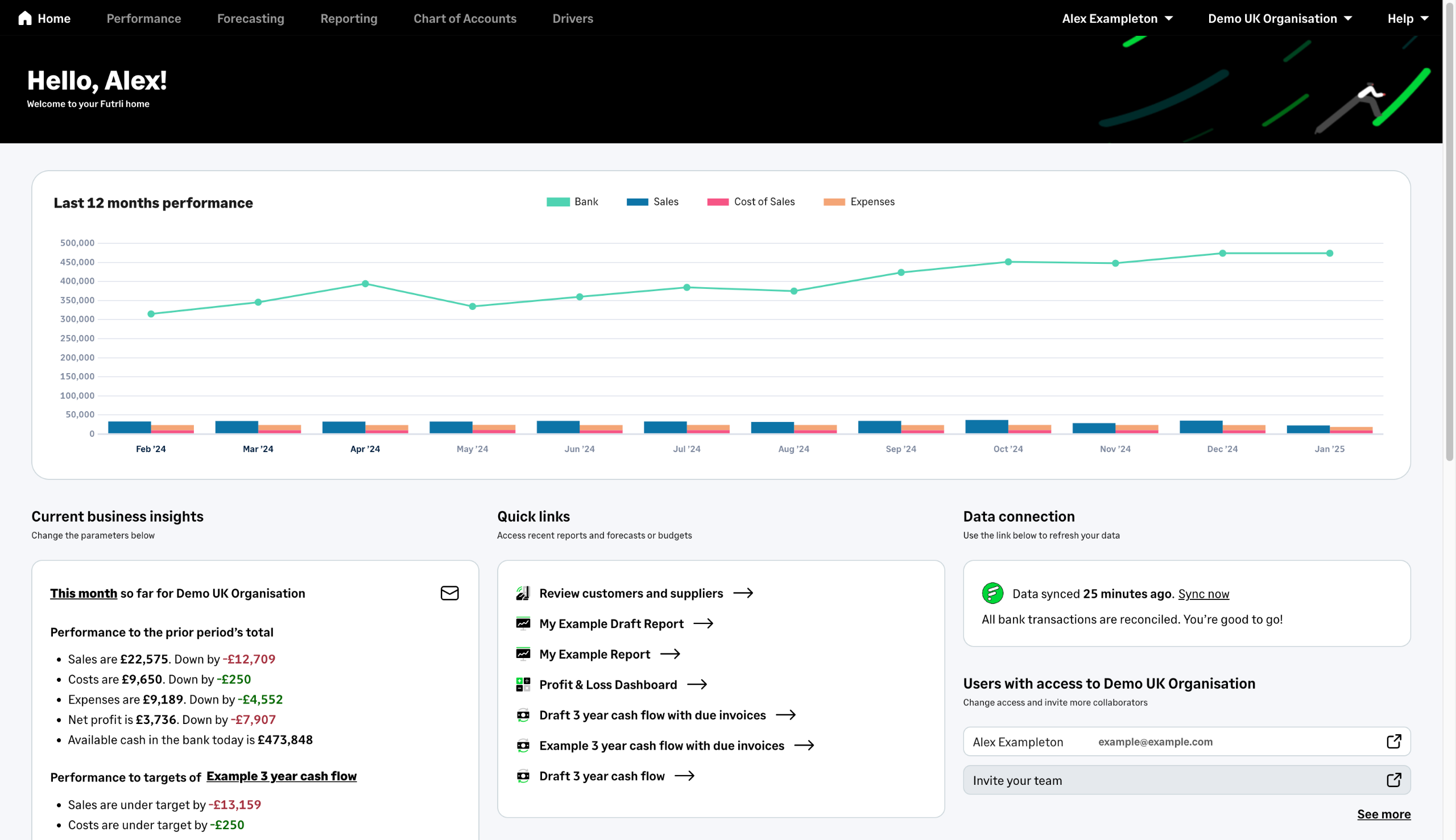Go to the Forecasting menu
Screen dimensions: 1456x840
tap(250, 18)
